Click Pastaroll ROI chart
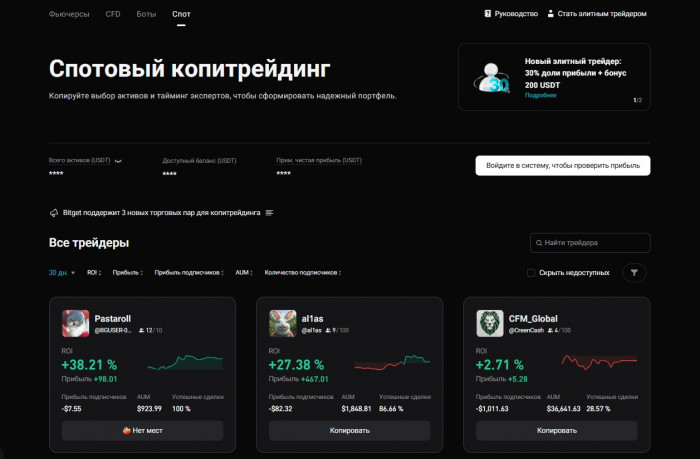Screen dimensions: 700x459 tap(185, 362)
